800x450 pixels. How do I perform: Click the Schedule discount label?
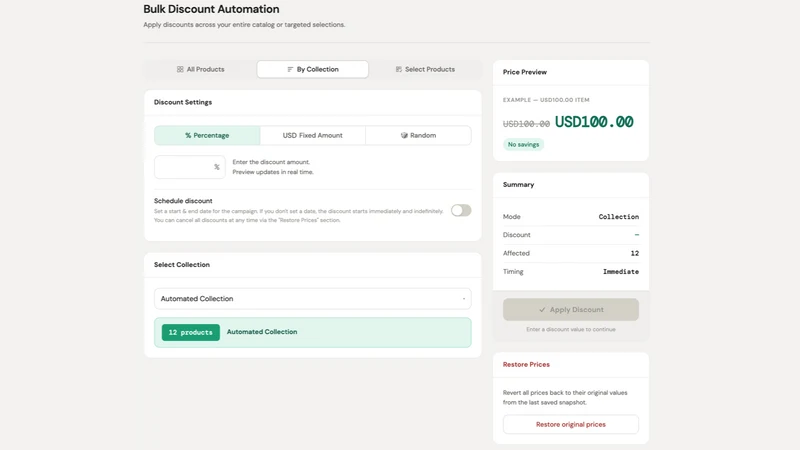[183, 201]
